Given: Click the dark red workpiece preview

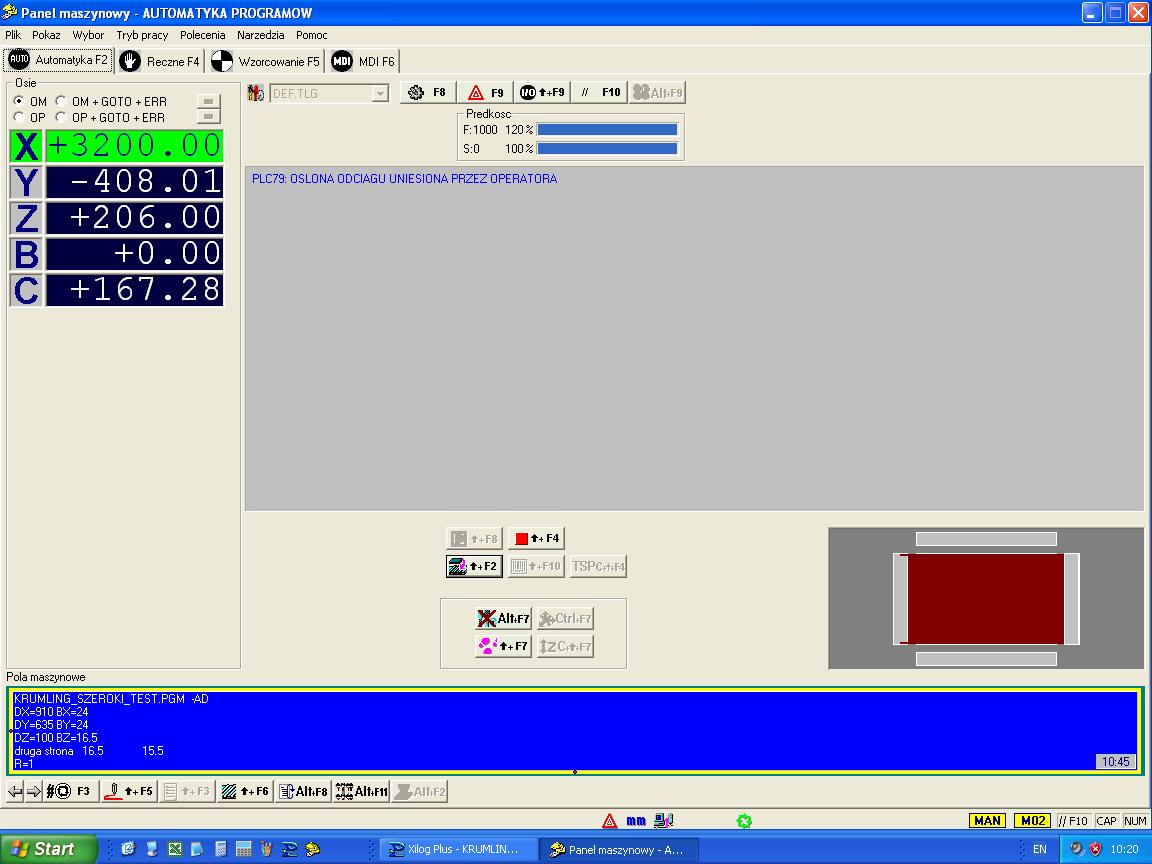Looking at the screenshot, I should coord(985,598).
